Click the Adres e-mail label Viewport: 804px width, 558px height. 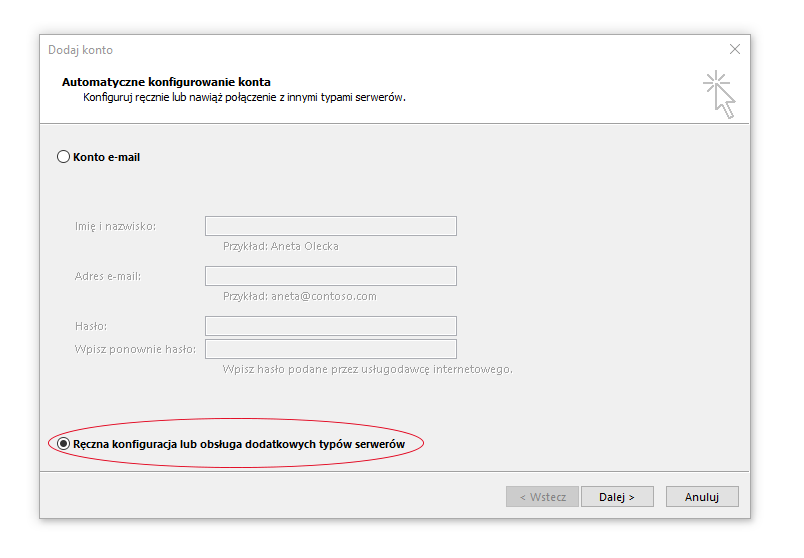click(x=108, y=276)
